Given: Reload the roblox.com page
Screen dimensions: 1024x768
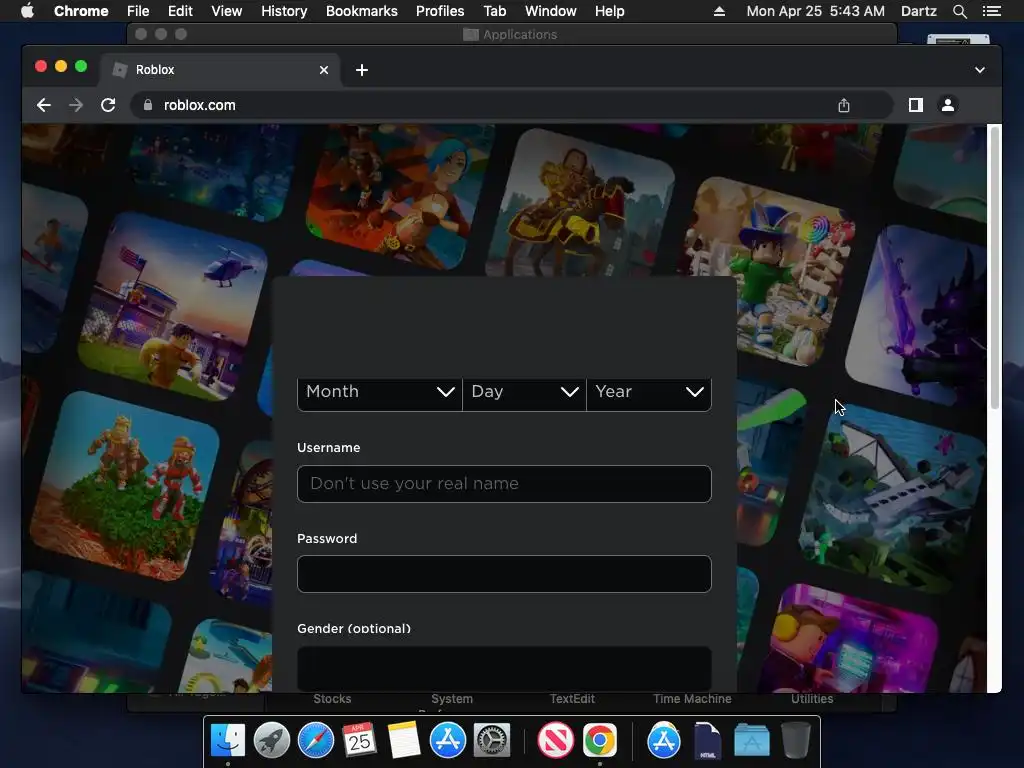Looking at the screenshot, I should click(x=108, y=105).
